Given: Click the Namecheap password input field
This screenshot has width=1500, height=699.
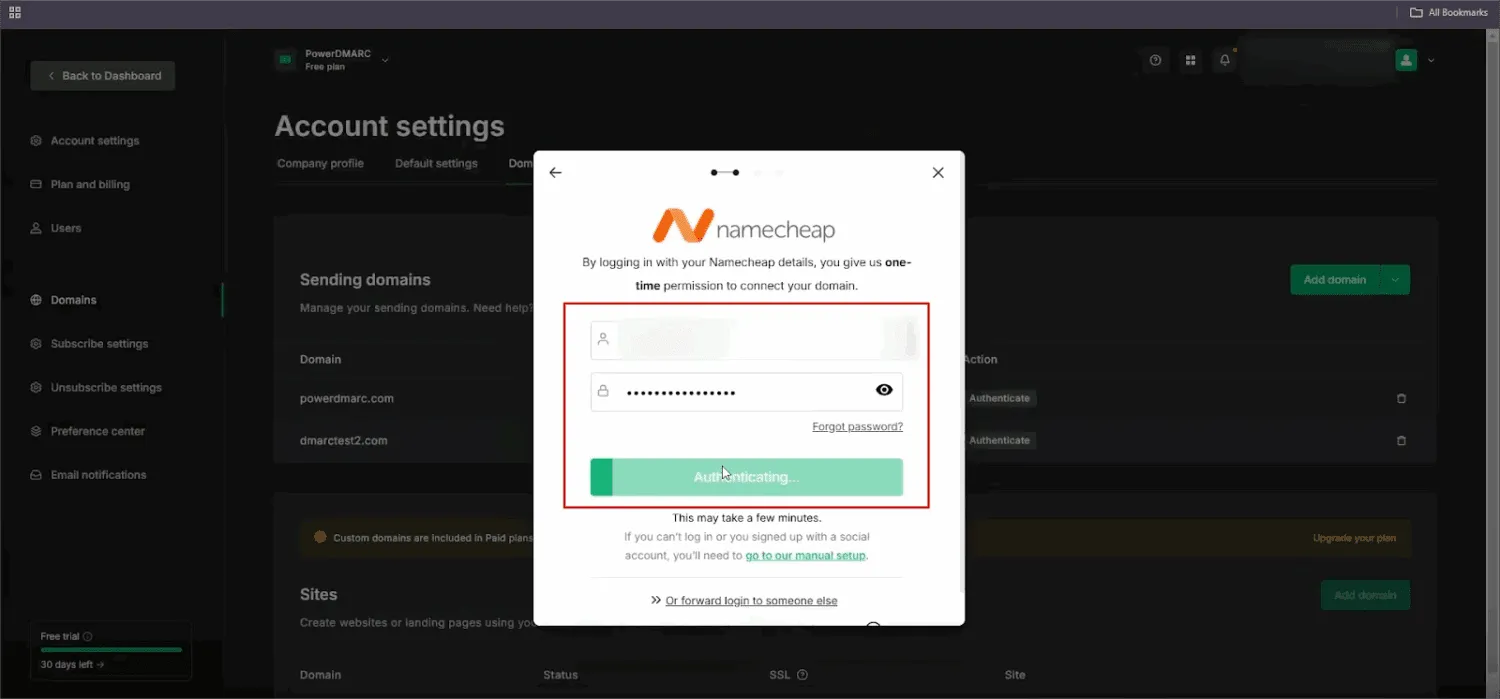Looking at the screenshot, I should click(x=747, y=392).
